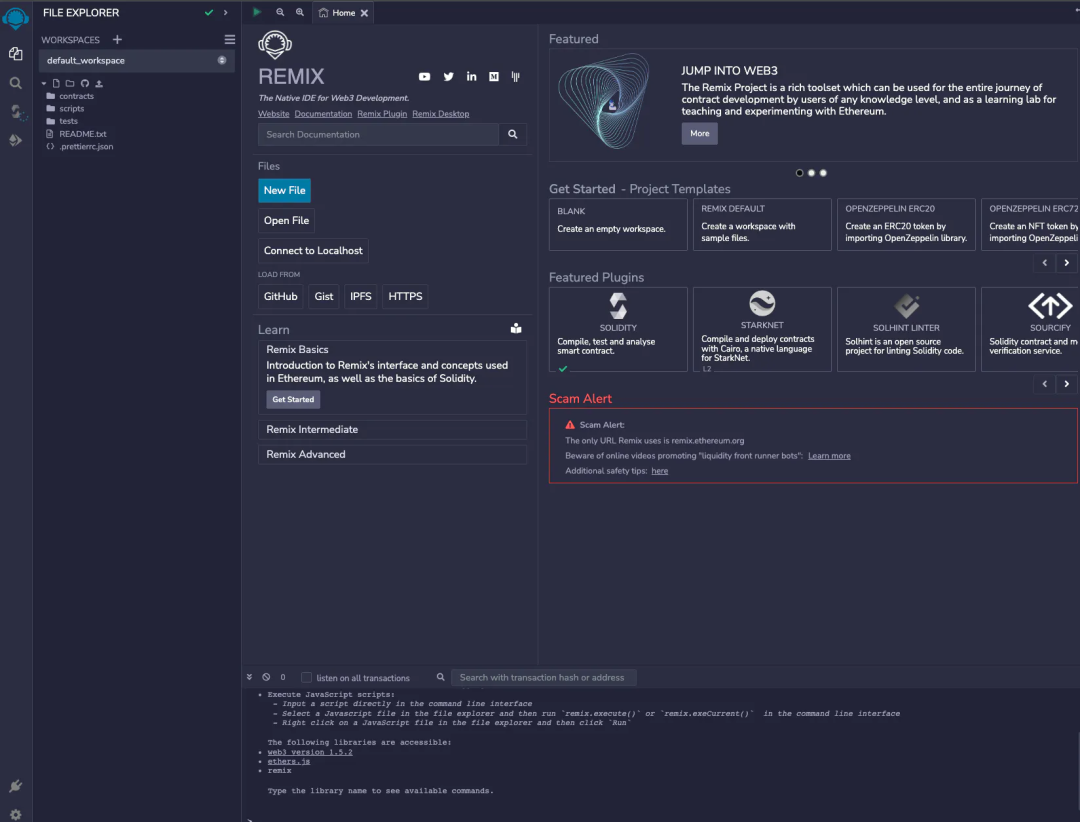Screen dimensions: 1080x822
Task: Collapse the workspace file tree with the triangle
Action: click(x=44, y=83)
